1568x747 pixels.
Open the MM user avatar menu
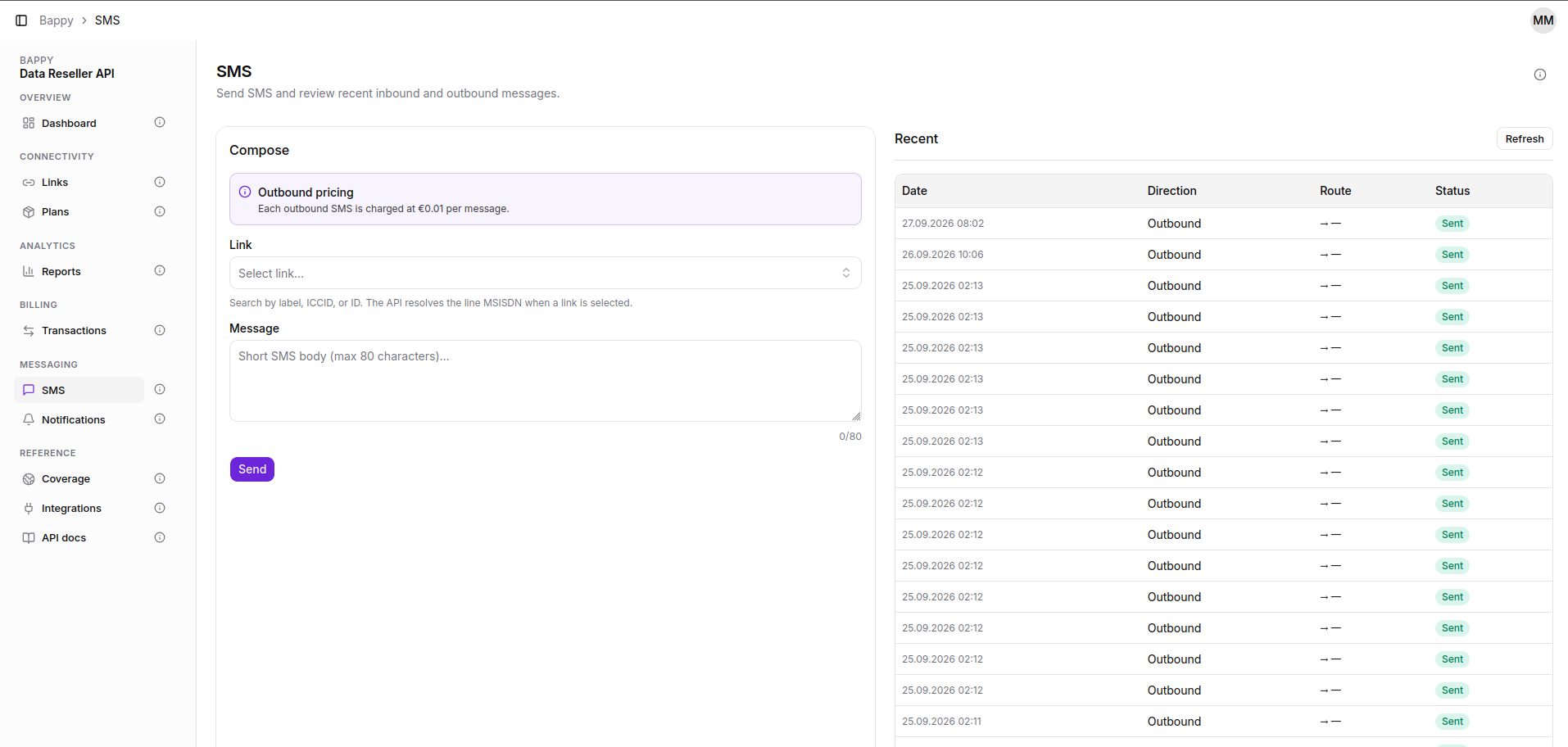1543,20
